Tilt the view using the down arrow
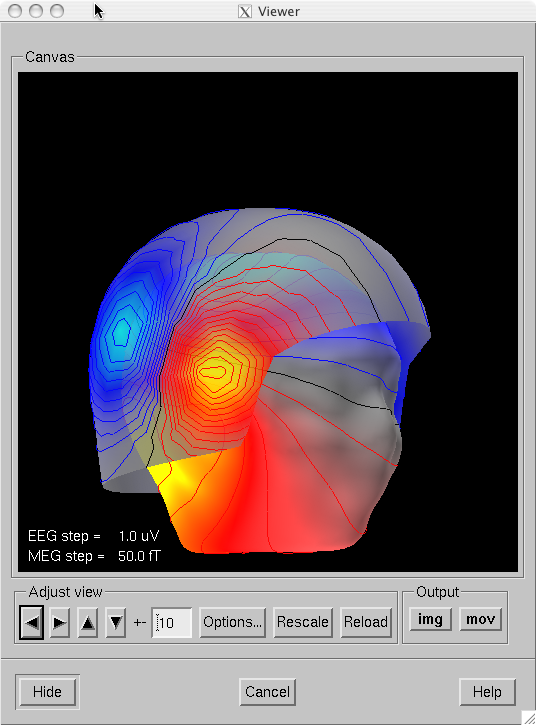Screen dimensions: 536x725 [x=116, y=622]
